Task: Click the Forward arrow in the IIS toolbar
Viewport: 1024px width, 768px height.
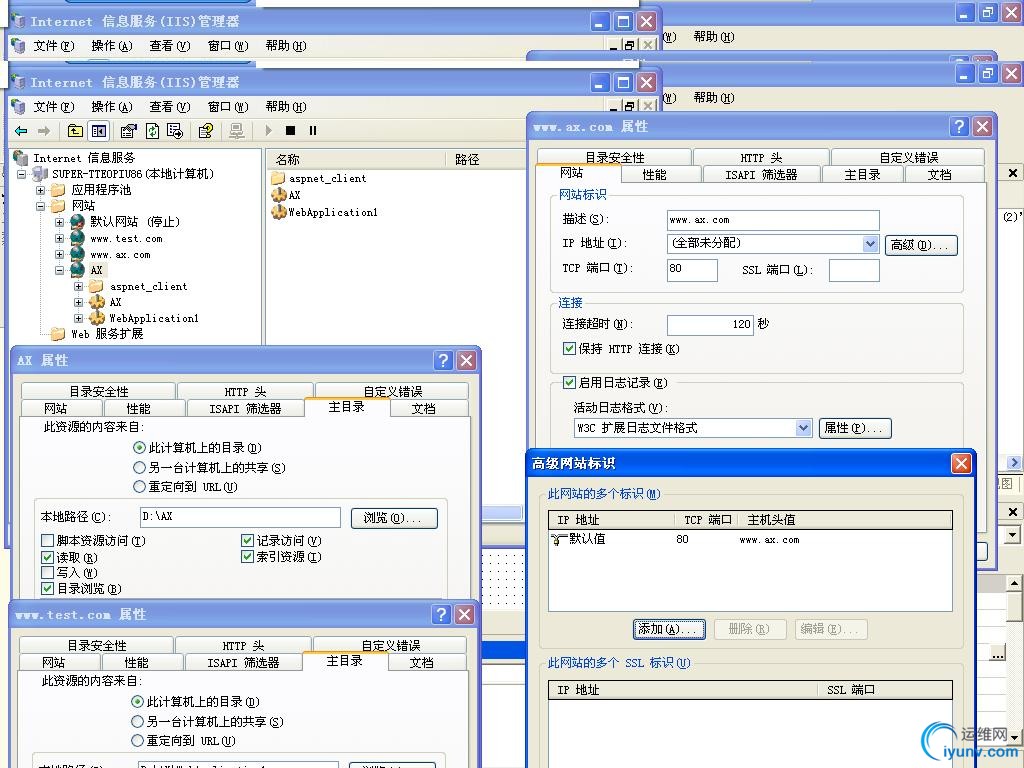Action: [x=43, y=131]
